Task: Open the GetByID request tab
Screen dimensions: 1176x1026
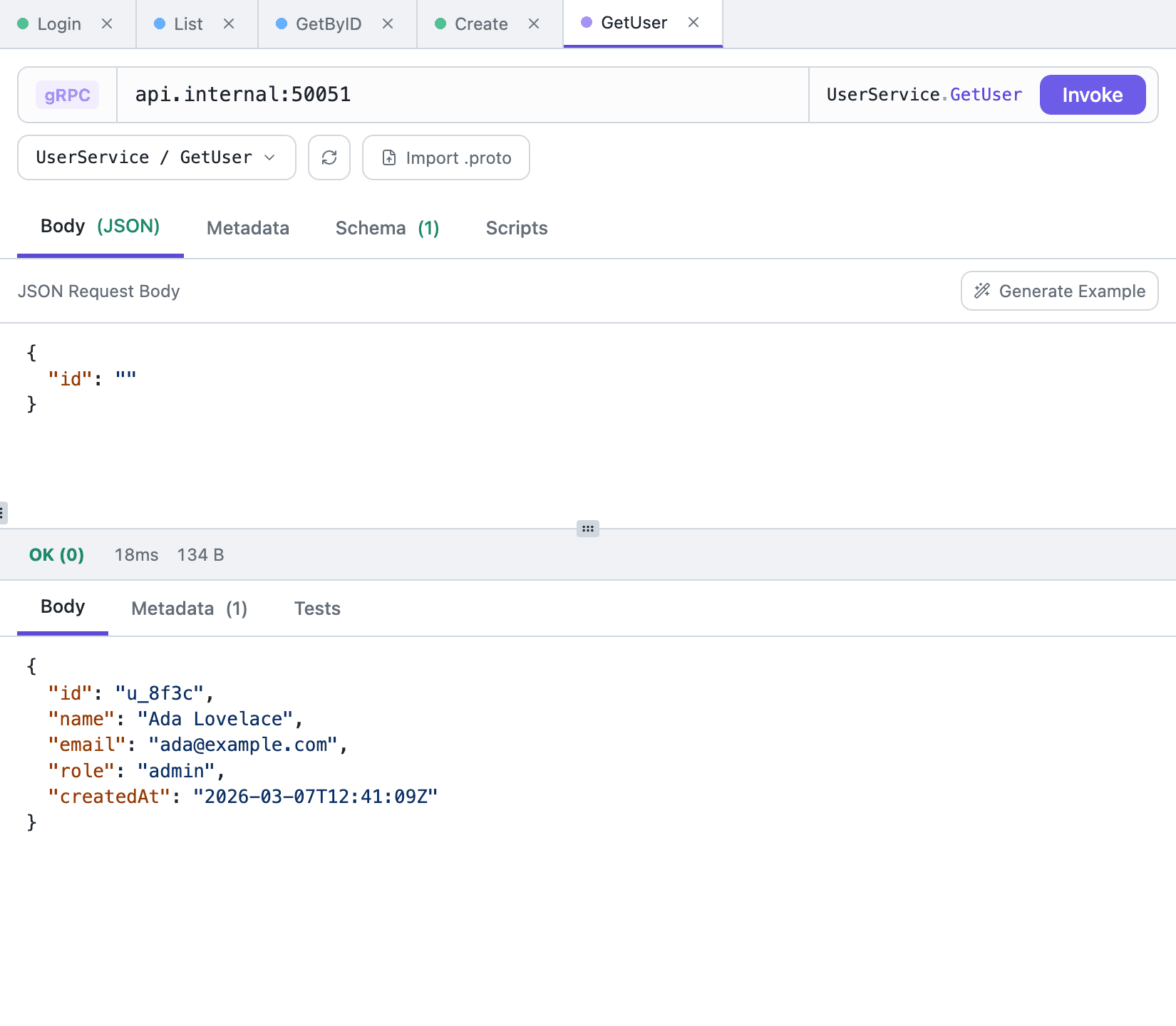Action: tap(329, 24)
